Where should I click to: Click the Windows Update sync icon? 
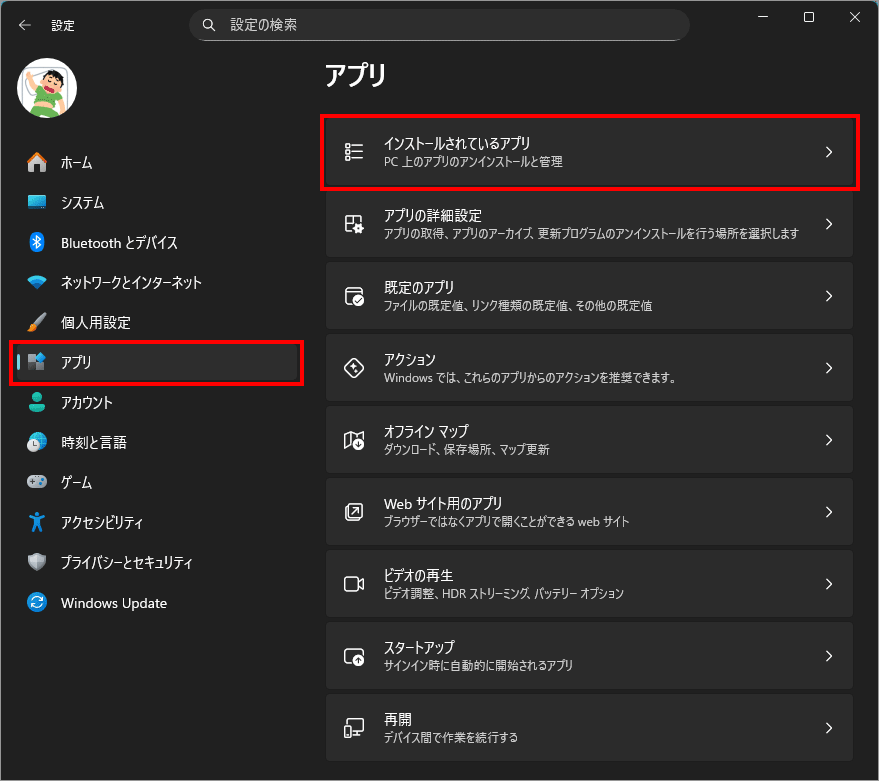point(37,603)
